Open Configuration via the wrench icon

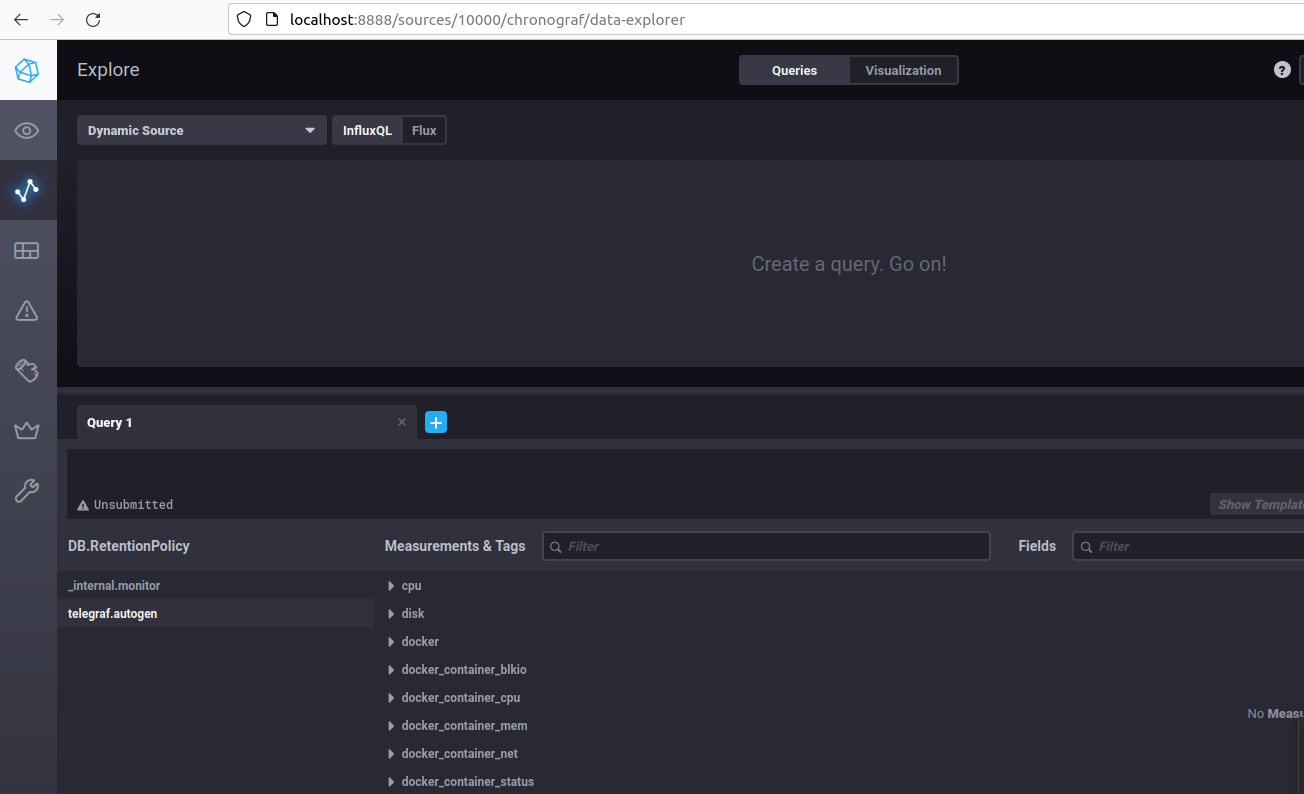pyautogui.click(x=28, y=490)
